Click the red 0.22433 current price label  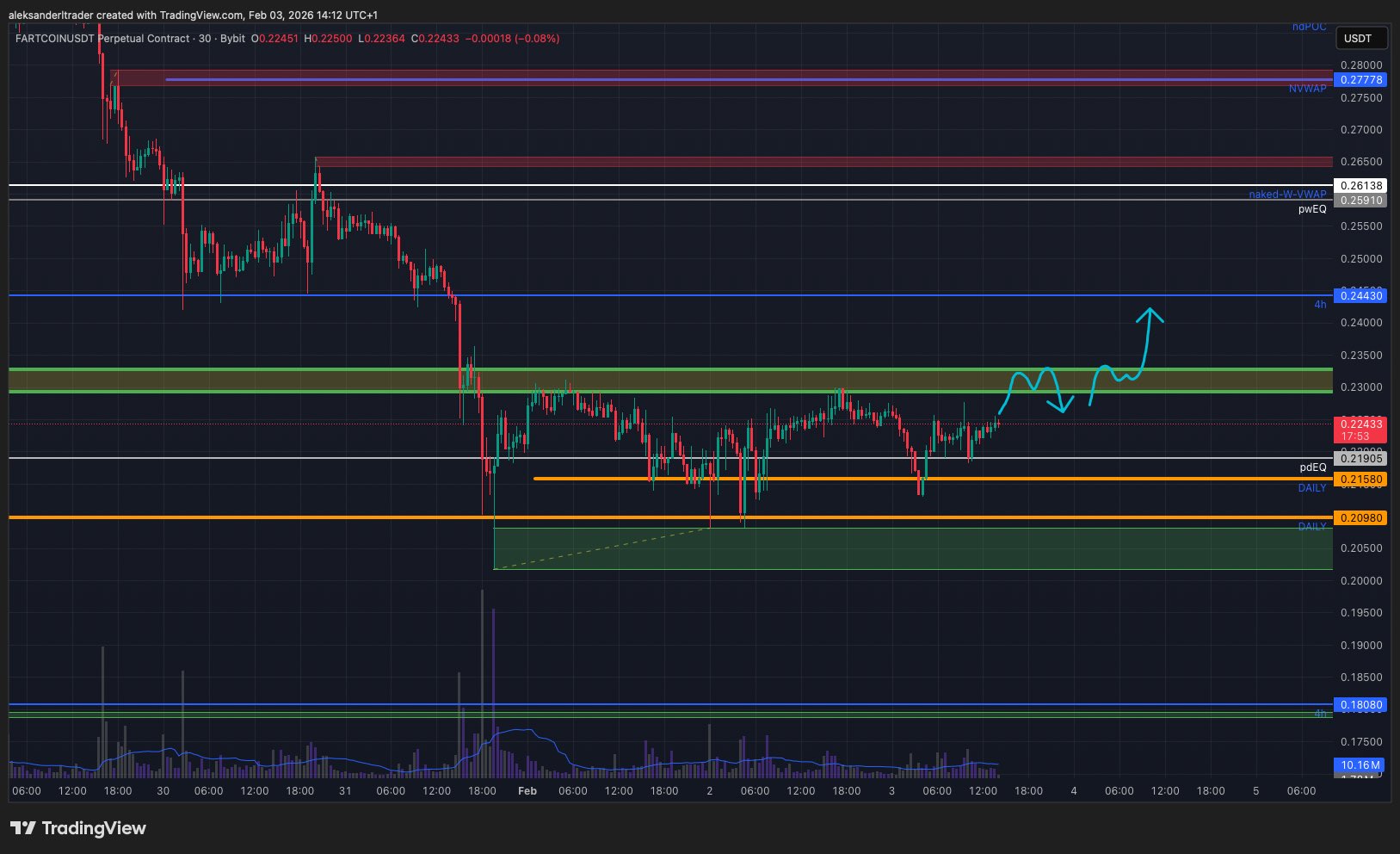1360,429
